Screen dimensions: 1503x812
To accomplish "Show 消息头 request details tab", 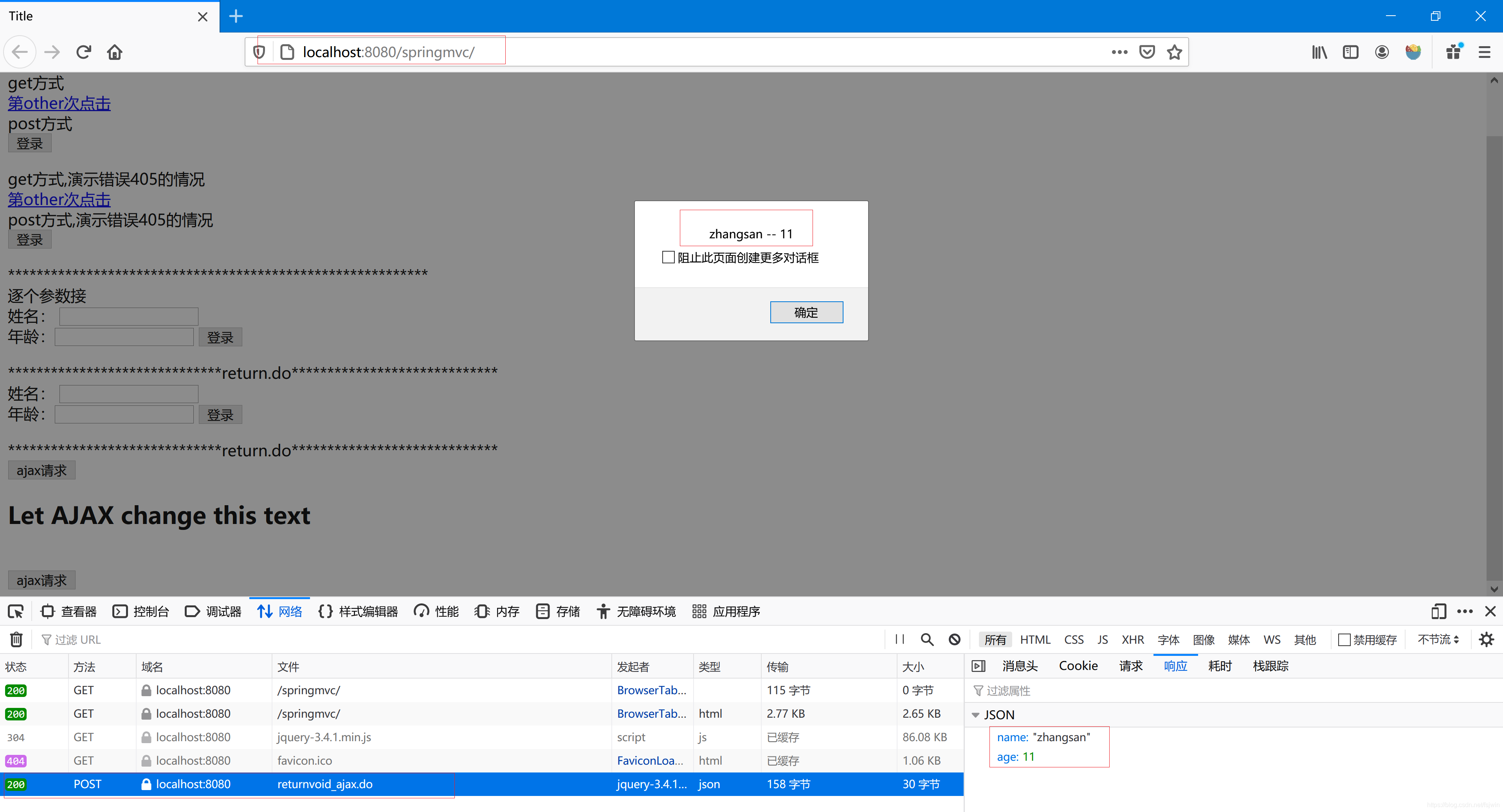I will [x=1020, y=666].
